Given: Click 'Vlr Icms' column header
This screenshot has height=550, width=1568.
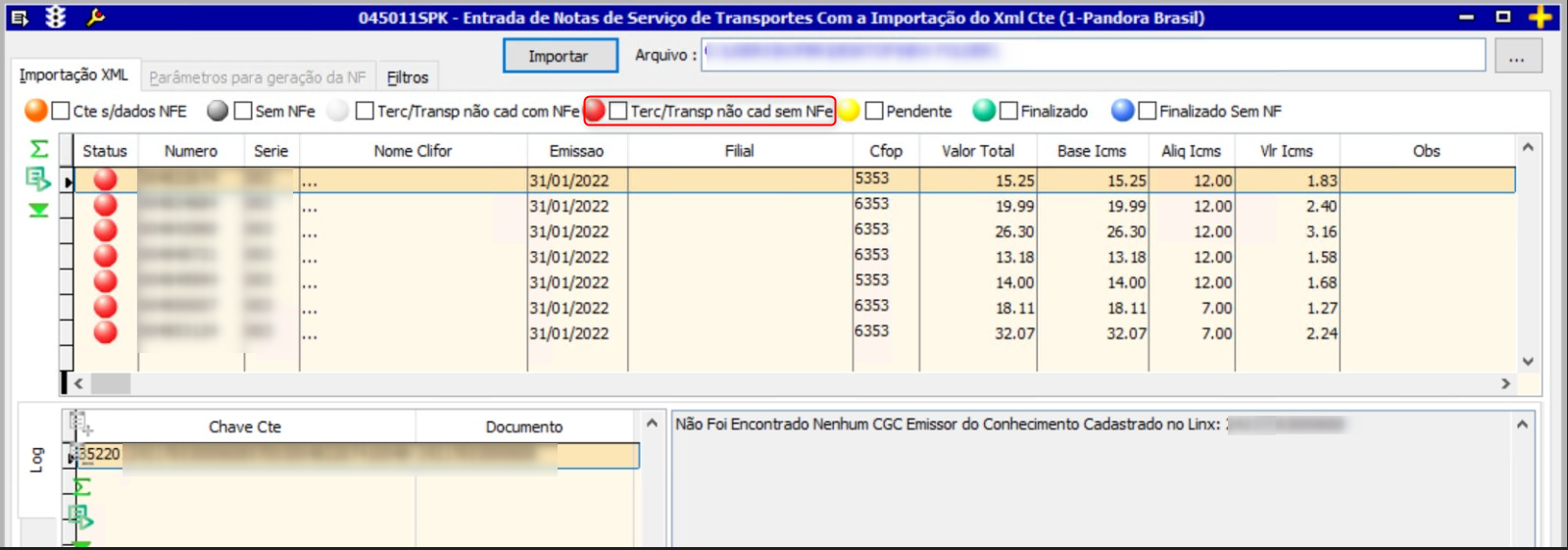Looking at the screenshot, I should [1287, 151].
